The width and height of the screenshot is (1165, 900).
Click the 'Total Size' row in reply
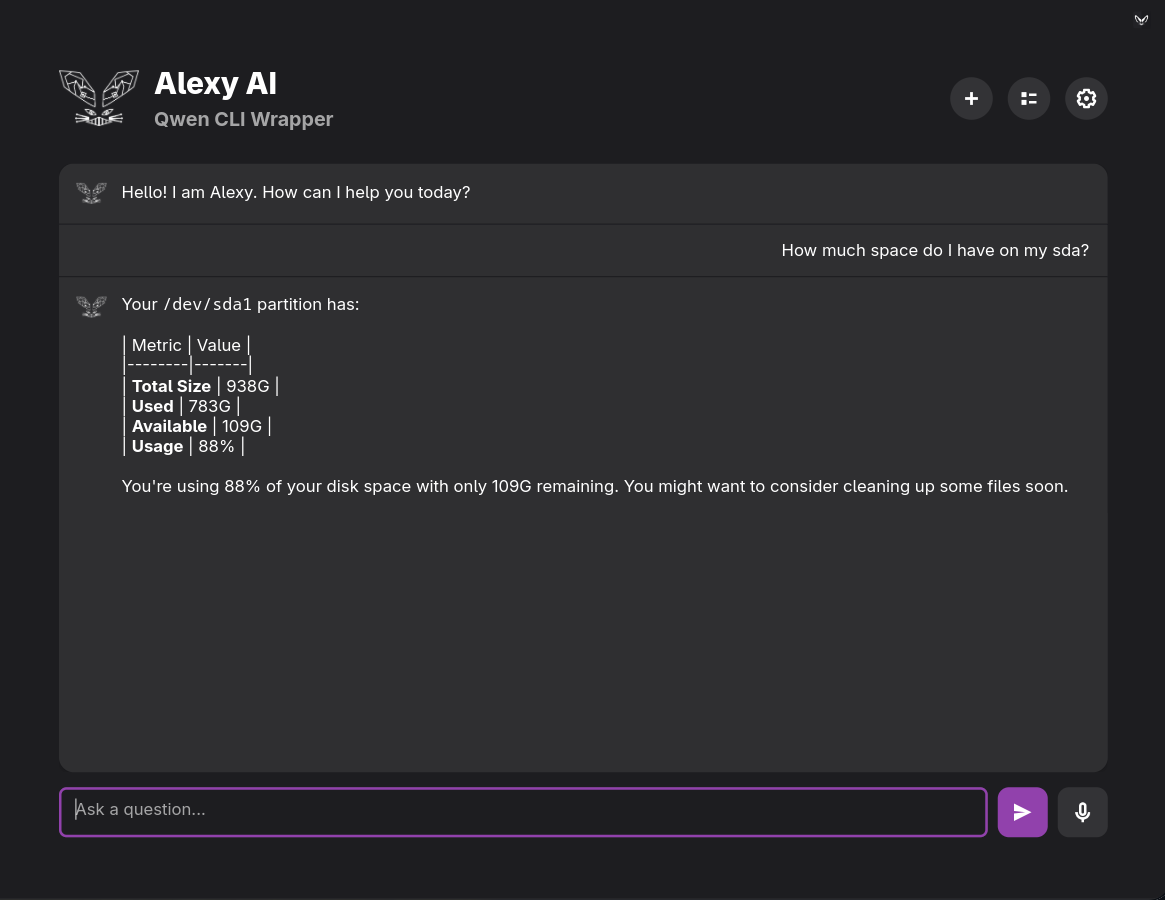pos(200,386)
